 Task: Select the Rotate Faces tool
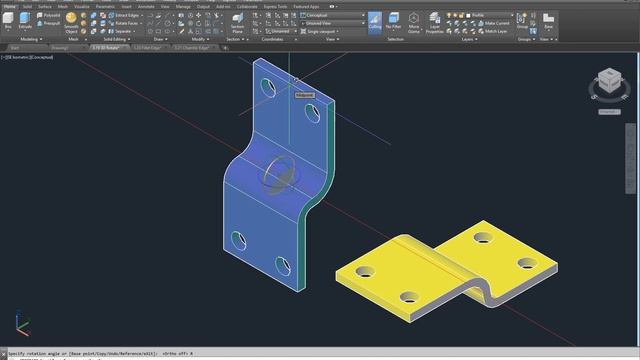tap(123, 23)
